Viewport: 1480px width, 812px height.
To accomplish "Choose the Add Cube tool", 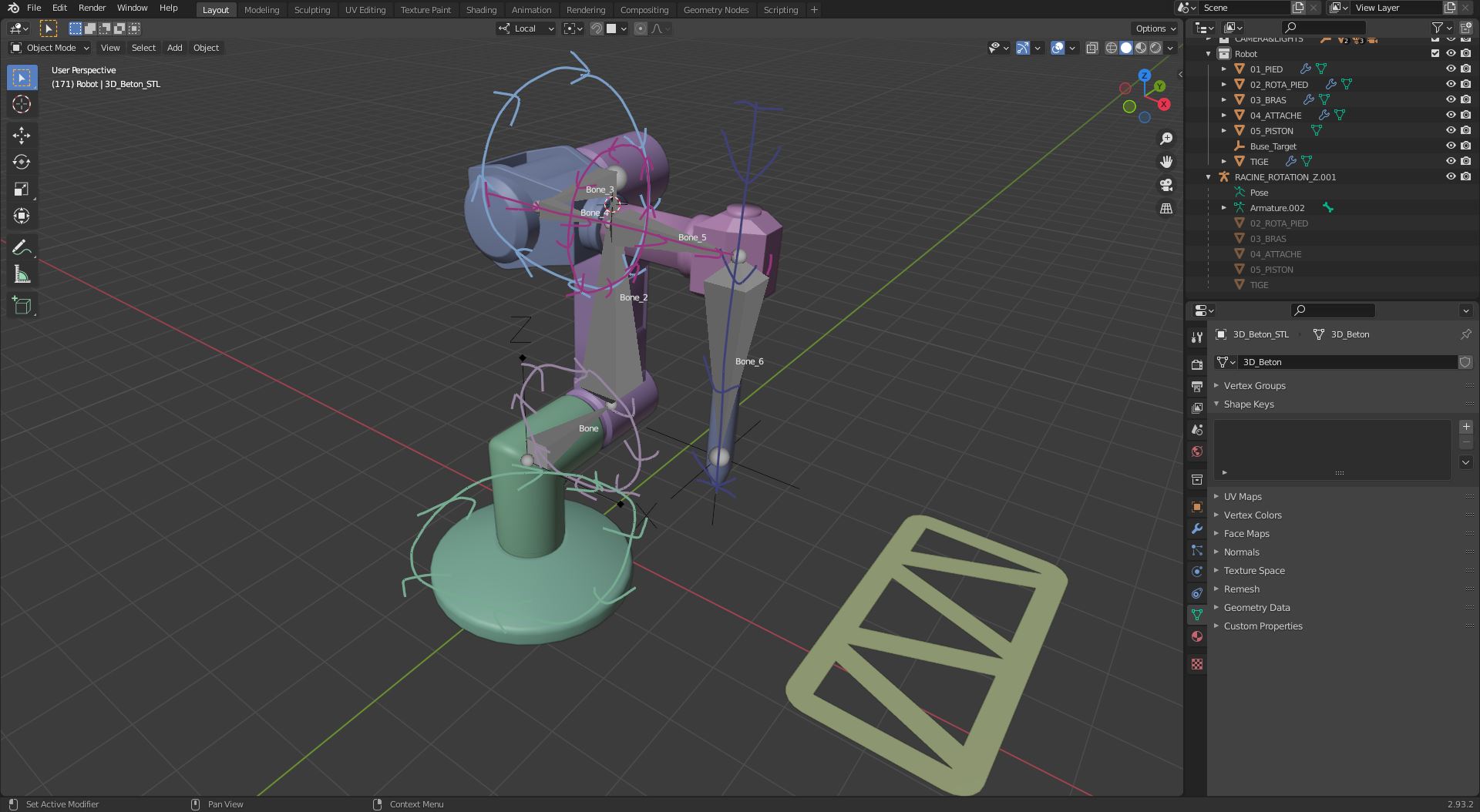I will tap(22, 306).
